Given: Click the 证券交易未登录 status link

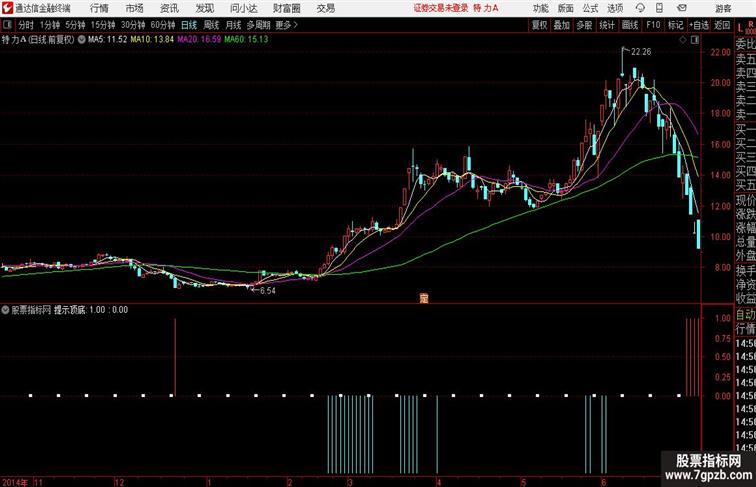Looking at the screenshot, I should [441, 8].
